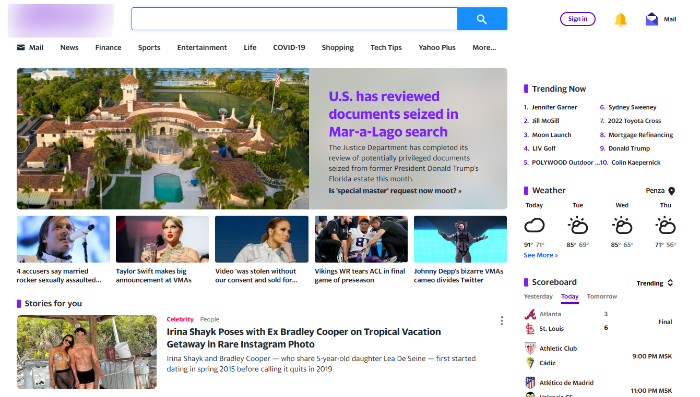Click trending topic Jill McGill
The width and height of the screenshot is (700, 397).
(545, 121)
